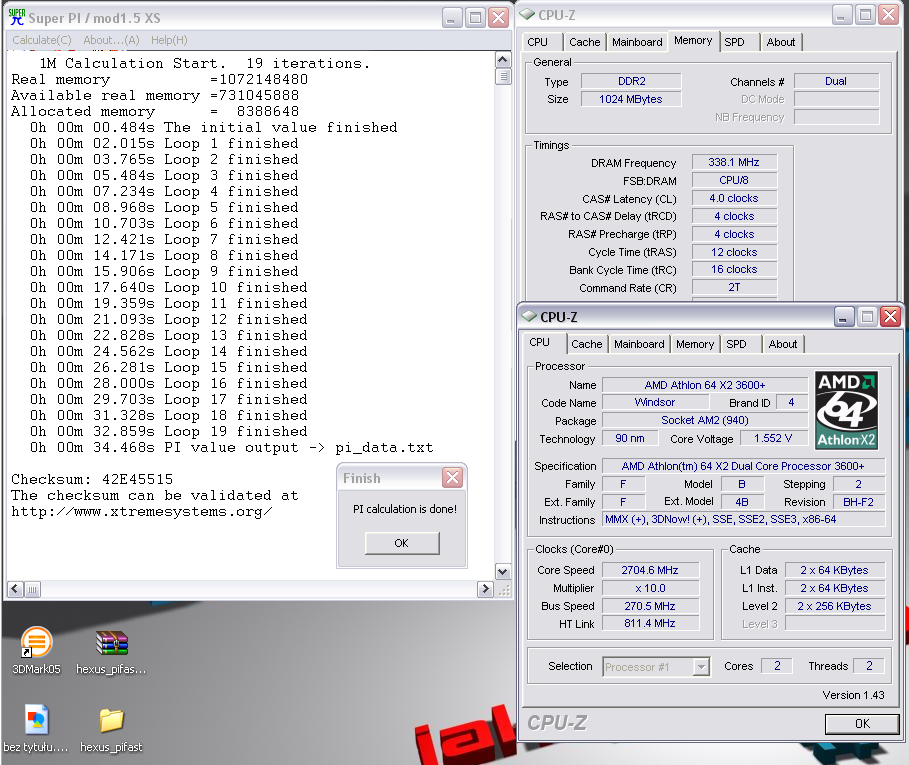Click the FSB:DRAM value CPU/8
909x765 pixels.
pos(733,180)
